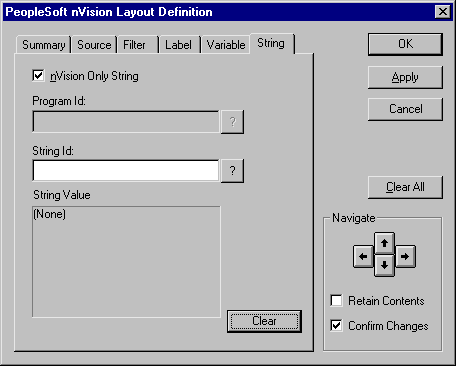
Task: Switch to the Variable tab
Action: click(x=226, y=45)
